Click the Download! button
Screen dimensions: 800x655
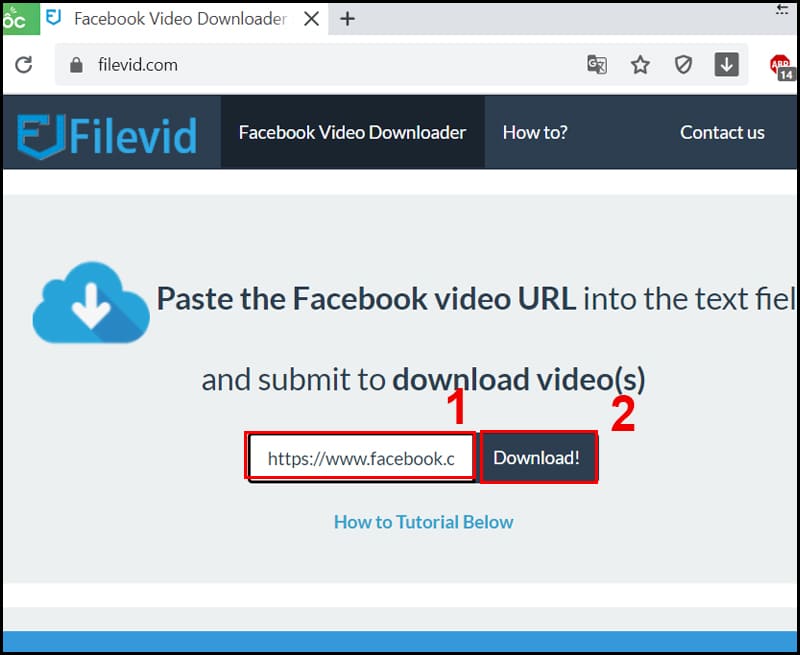click(x=538, y=457)
